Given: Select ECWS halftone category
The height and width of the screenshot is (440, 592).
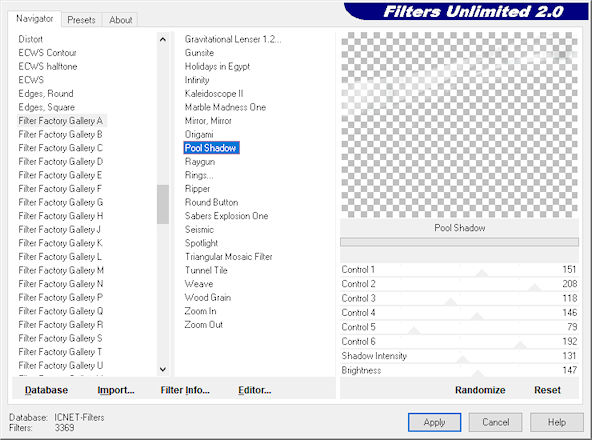Looking at the screenshot, I should 48,66.
